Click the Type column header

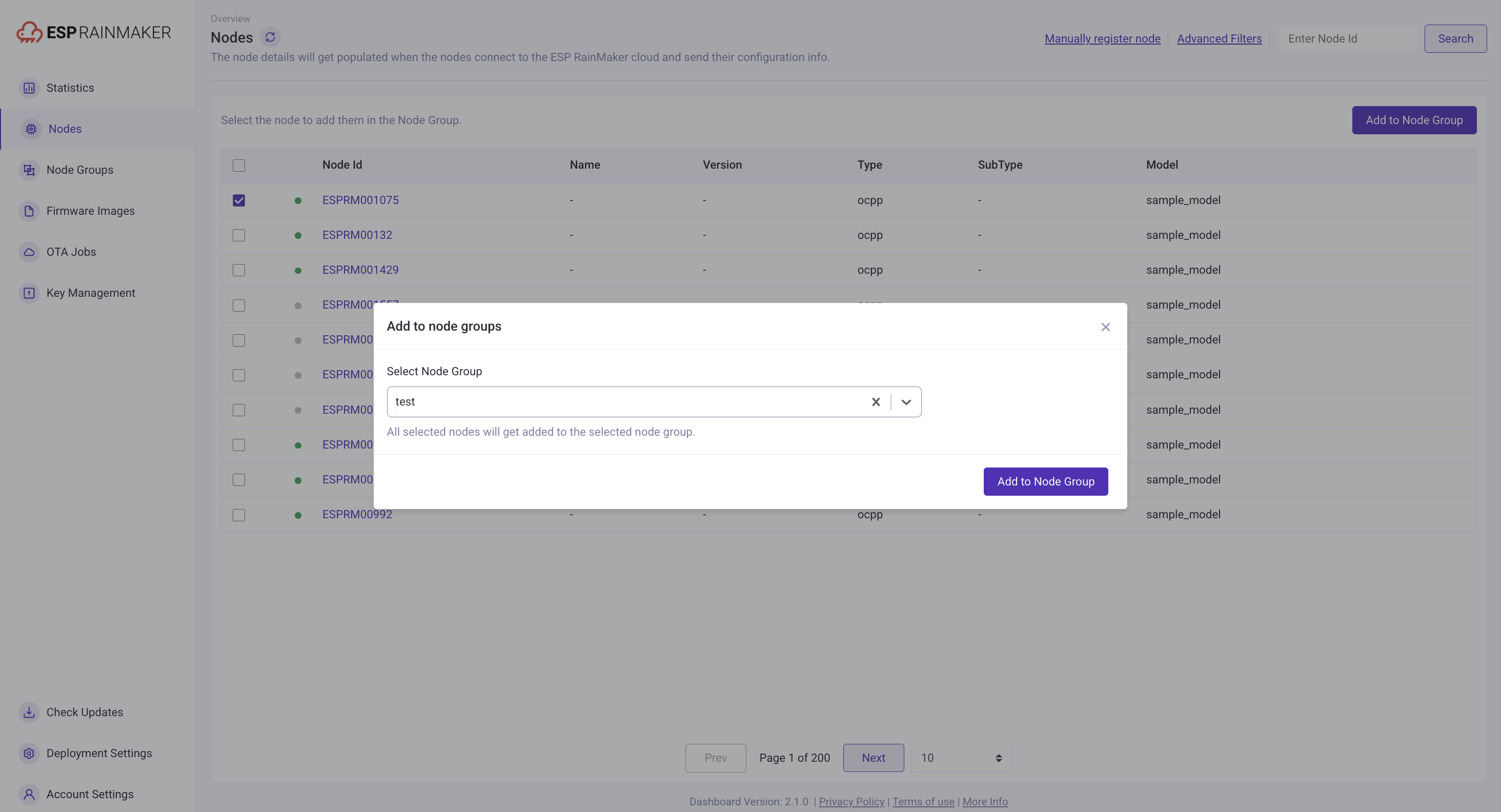point(869,166)
